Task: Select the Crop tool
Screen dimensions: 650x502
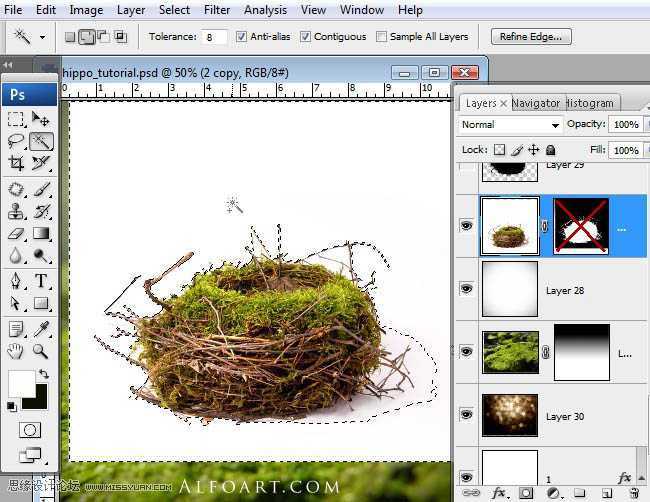Action: 16,163
